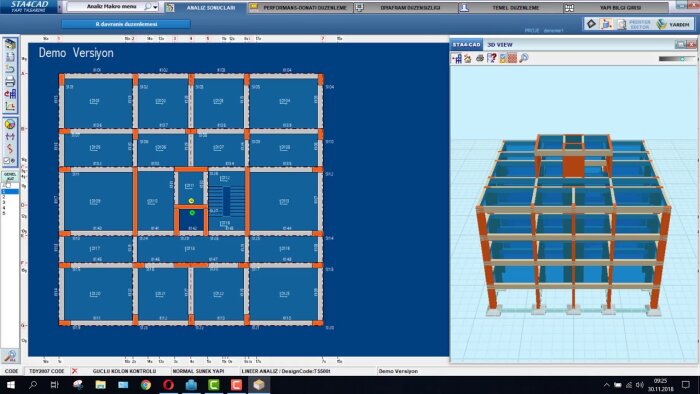Screen dimensions: 700x394
Task: Open YARDIM help
Action: [673, 24]
